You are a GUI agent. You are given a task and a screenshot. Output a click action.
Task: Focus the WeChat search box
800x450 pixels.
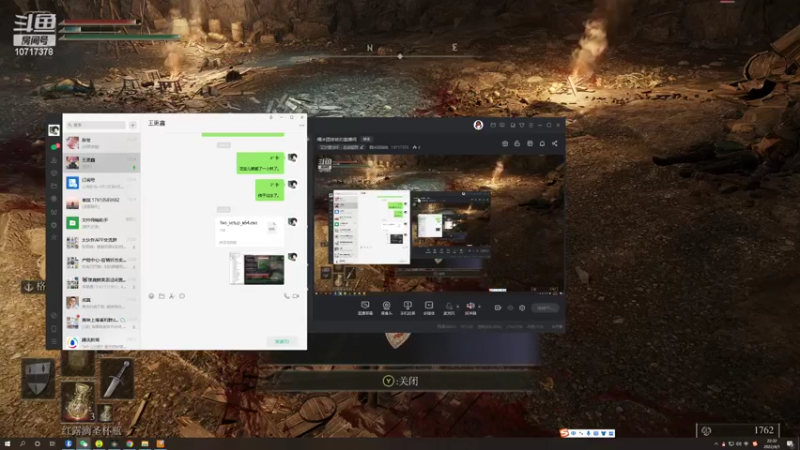coord(96,125)
